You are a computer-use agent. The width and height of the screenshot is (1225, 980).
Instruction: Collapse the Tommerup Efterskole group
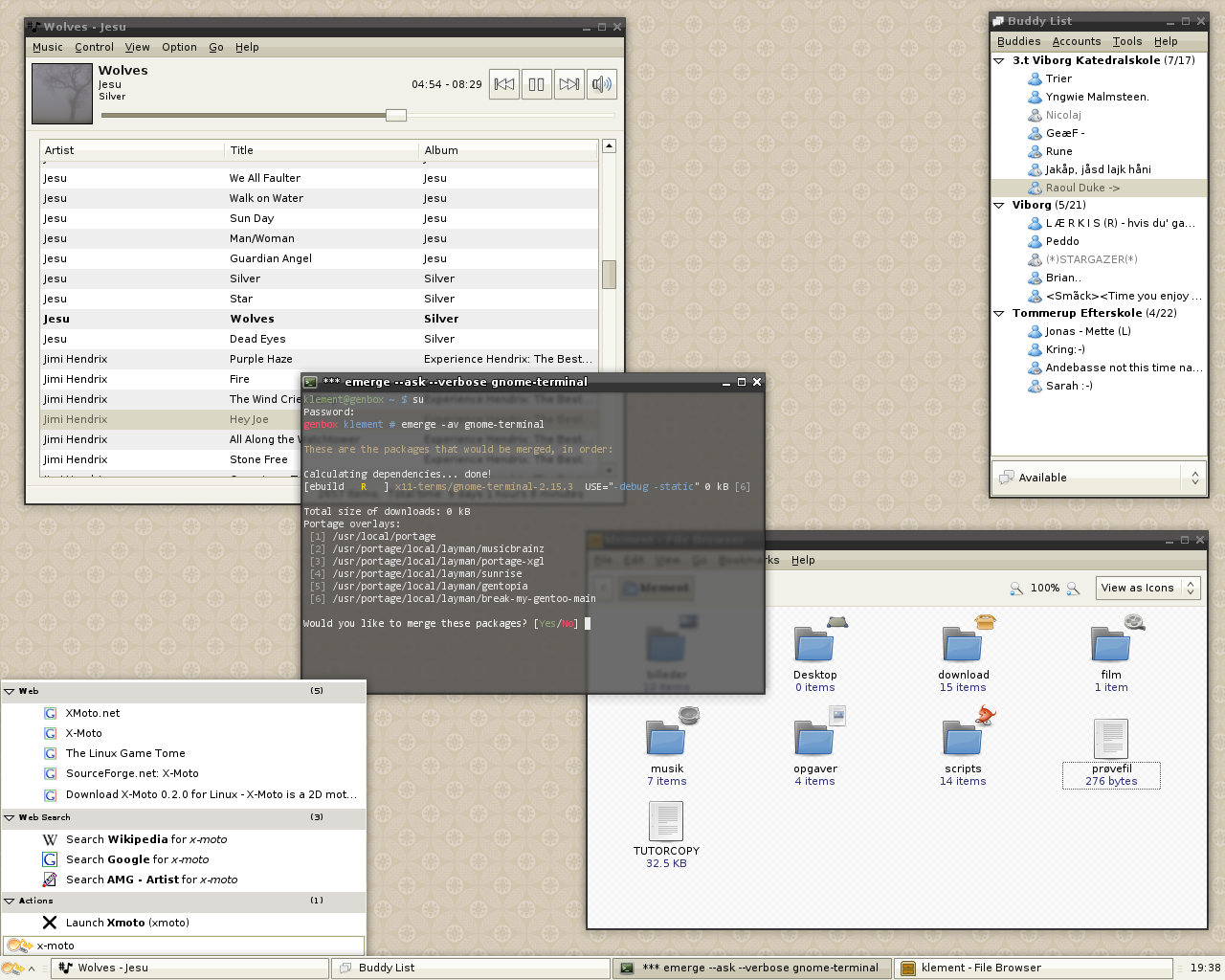pyautogui.click(x=999, y=313)
